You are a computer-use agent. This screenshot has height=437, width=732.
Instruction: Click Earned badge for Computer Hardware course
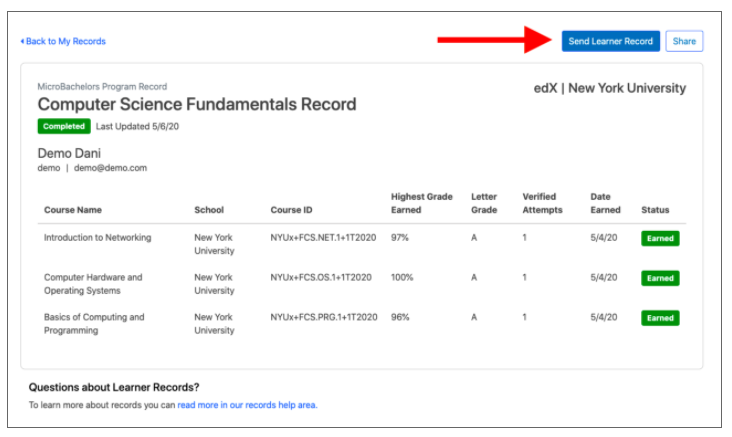[x=660, y=278]
